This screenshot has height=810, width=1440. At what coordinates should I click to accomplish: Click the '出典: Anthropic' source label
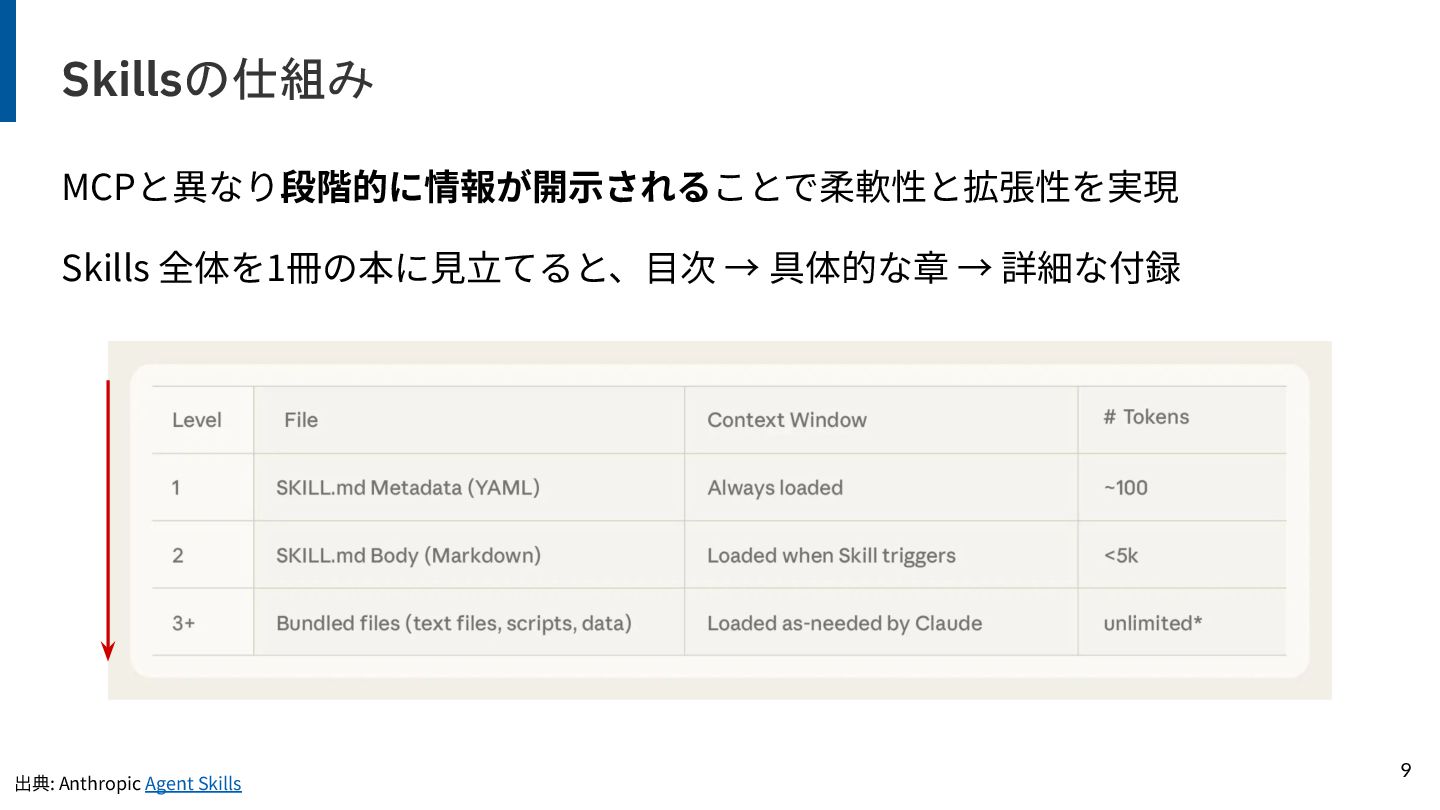point(78,783)
